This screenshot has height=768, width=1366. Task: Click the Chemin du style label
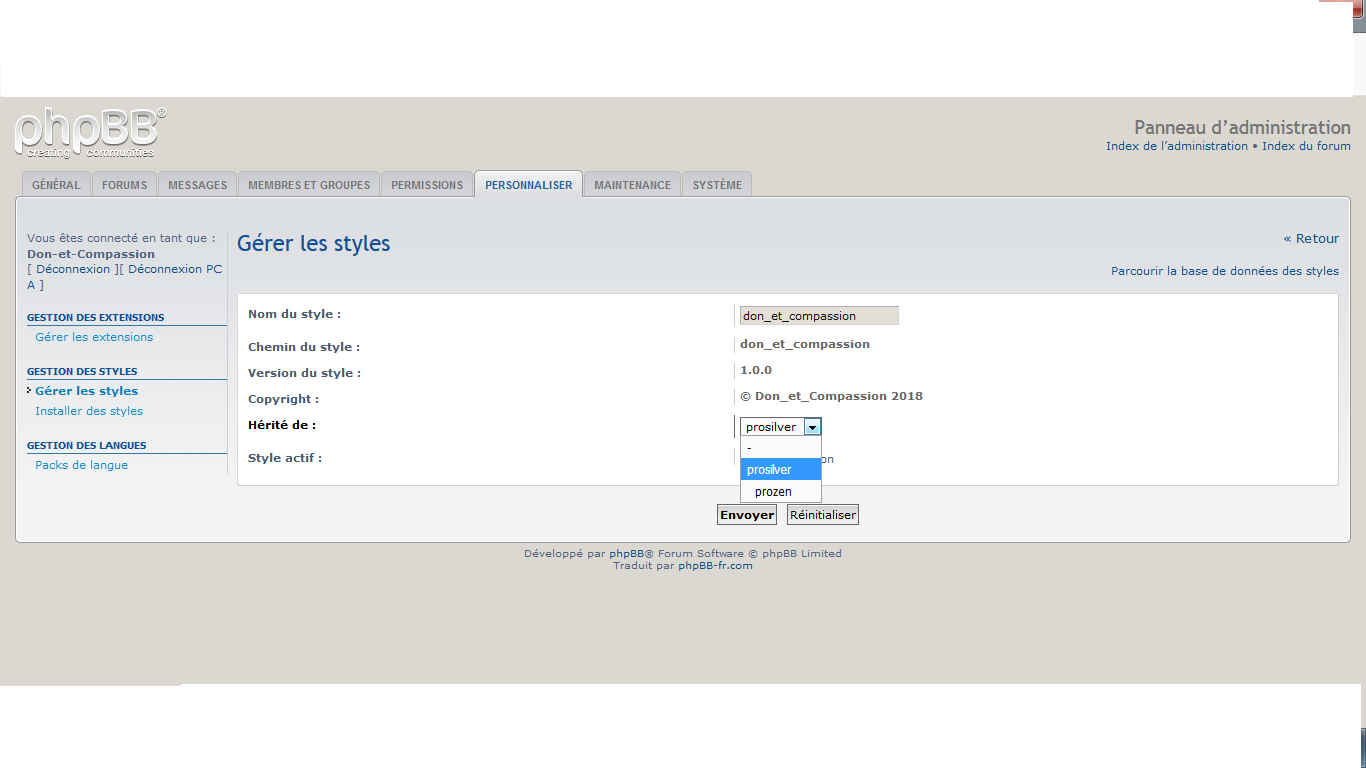304,347
